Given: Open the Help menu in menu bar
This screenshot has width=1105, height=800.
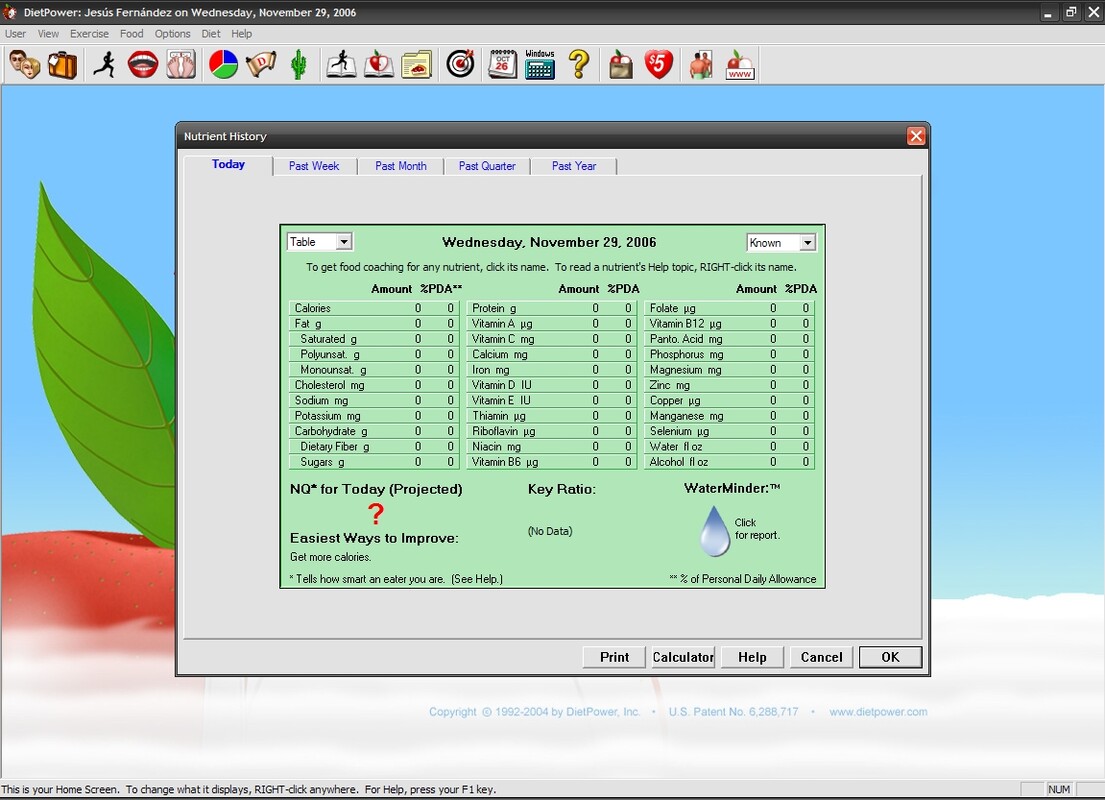Looking at the screenshot, I should 241,34.
